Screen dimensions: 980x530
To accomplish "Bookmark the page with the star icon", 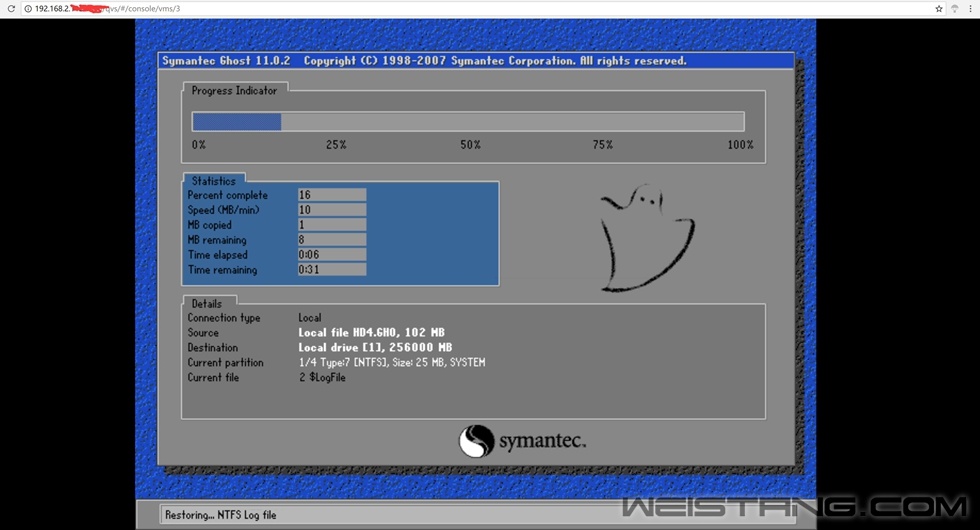I will pyautogui.click(x=939, y=9).
